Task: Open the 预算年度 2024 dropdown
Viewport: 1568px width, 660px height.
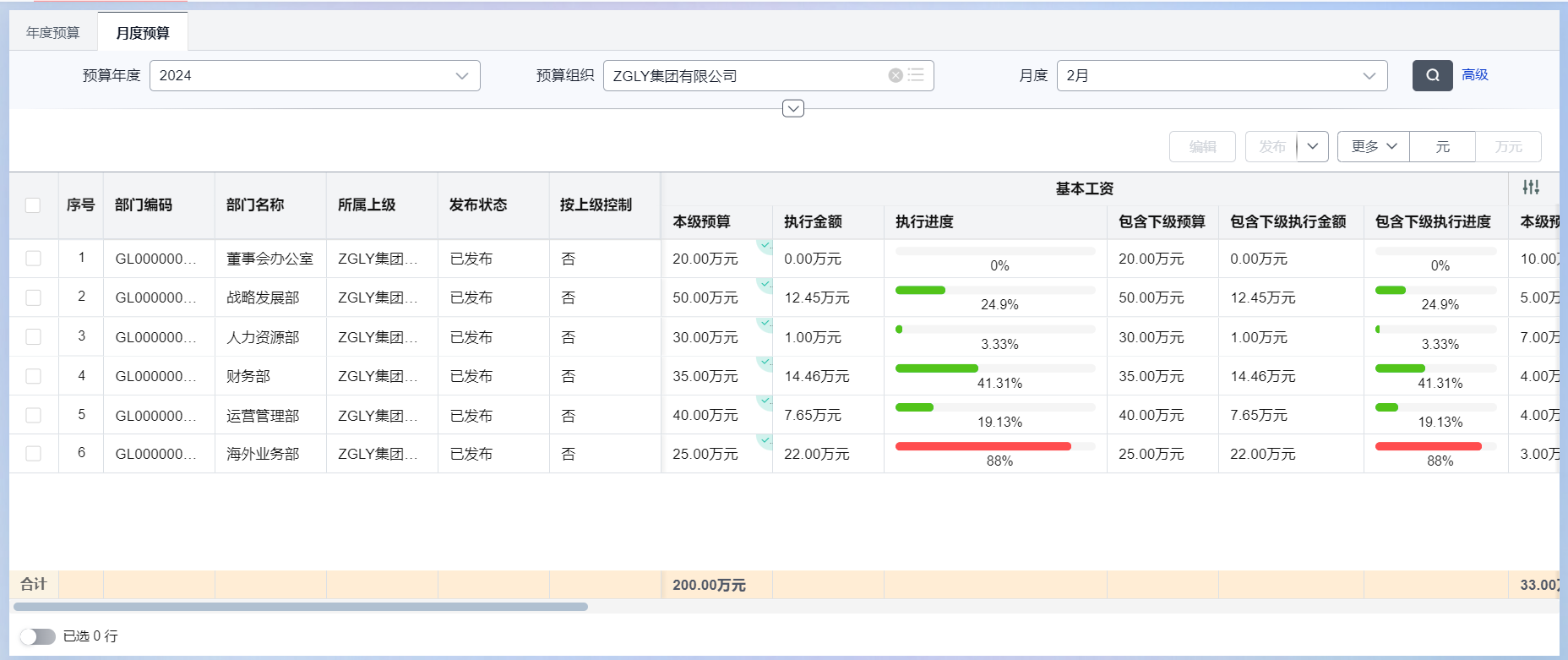Action: tap(314, 75)
